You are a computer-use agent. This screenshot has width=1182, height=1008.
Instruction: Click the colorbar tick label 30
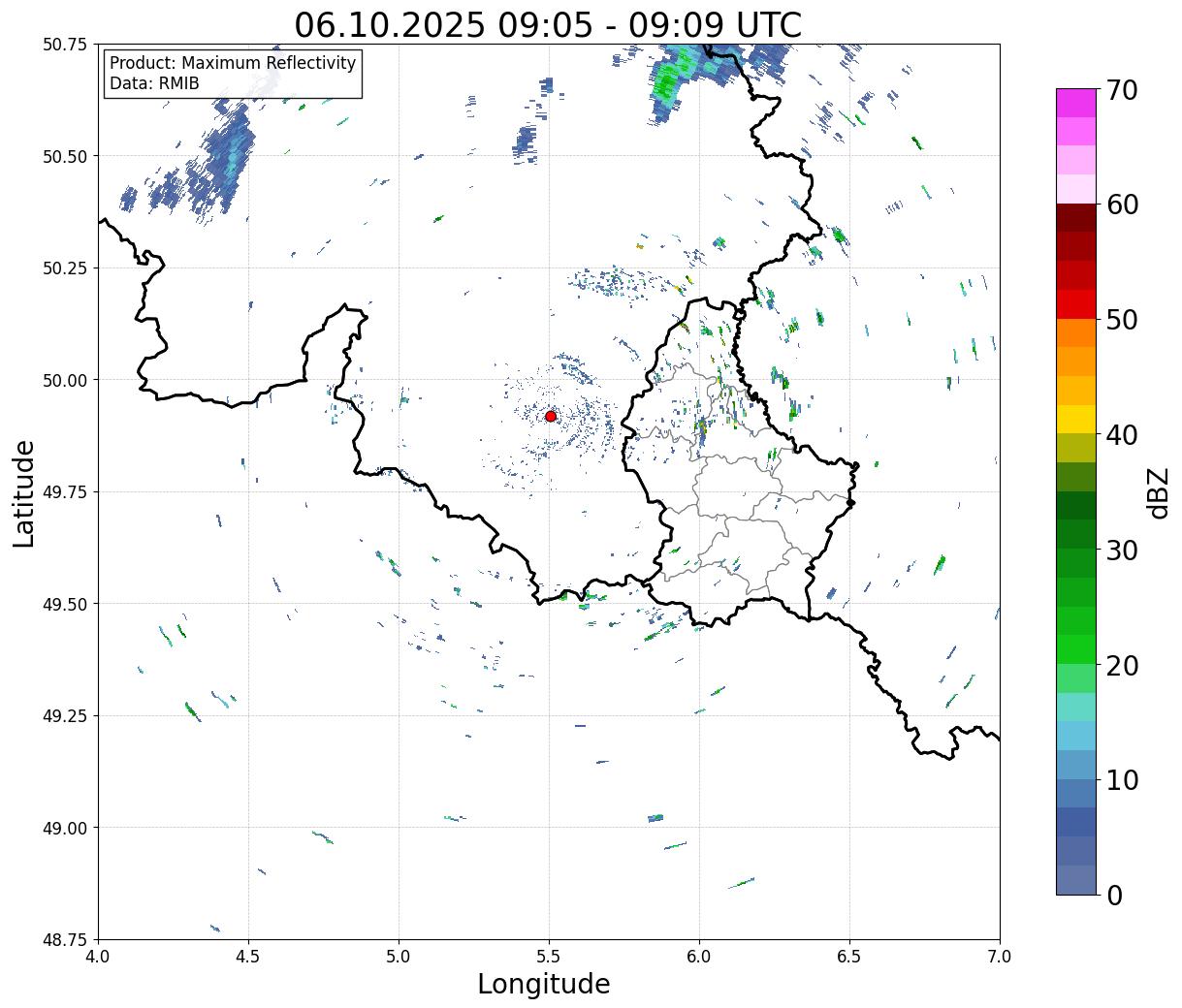point(1122,550)
